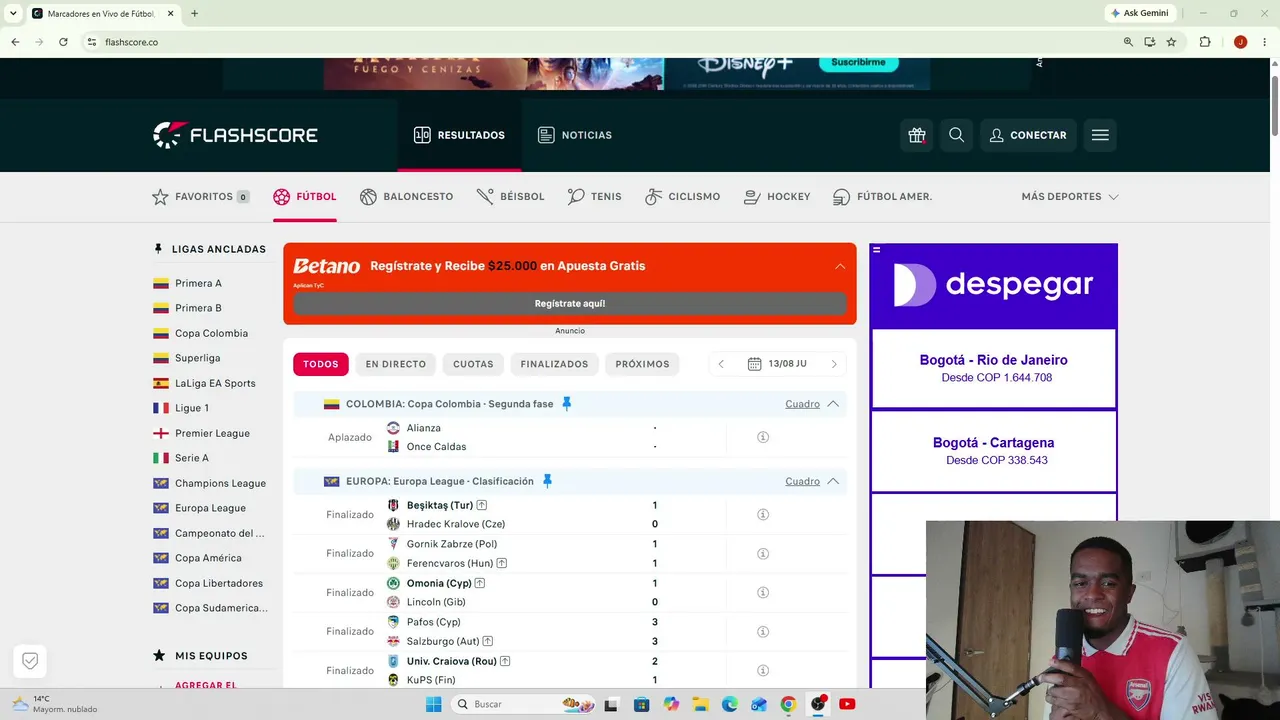Collapse the Betano ad banner
Image resolution: width=1280 pixels, height=720 pixels.
point(840,266)
